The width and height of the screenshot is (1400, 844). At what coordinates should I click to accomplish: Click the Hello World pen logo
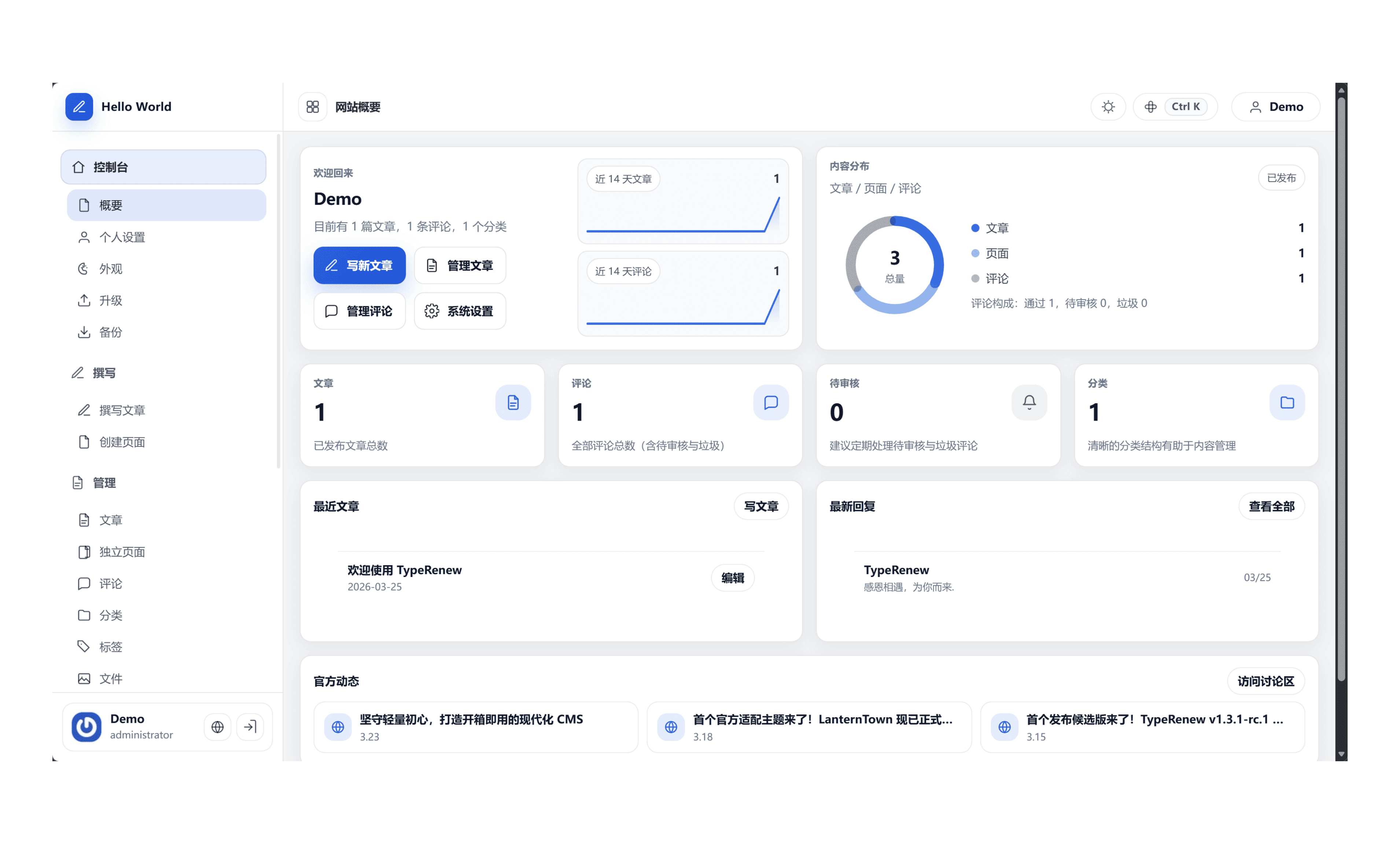(x=79, y=107)
